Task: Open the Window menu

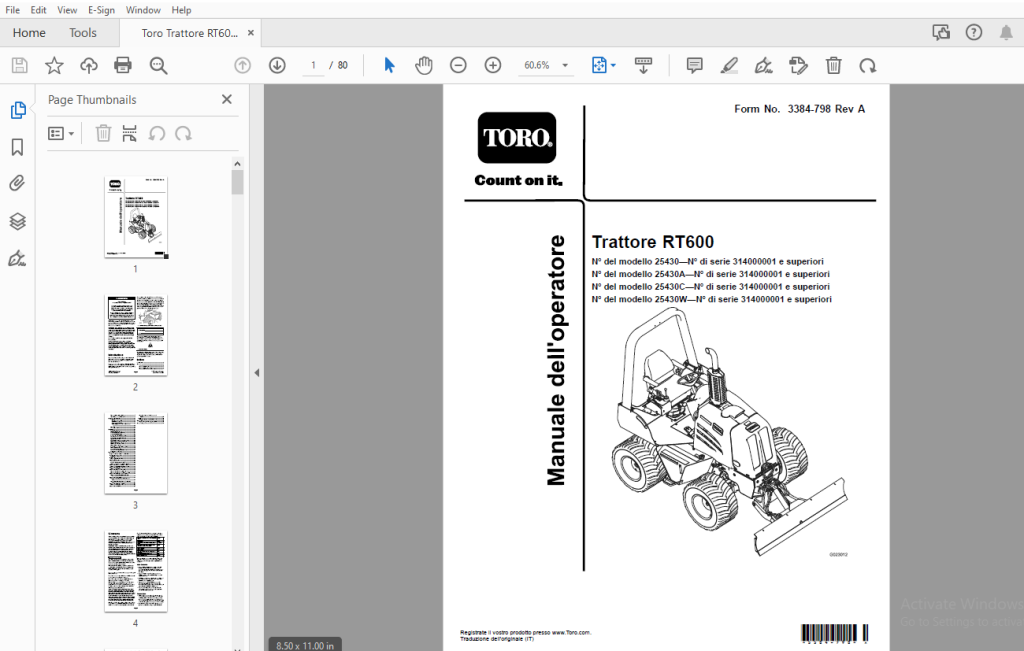Action: click(x=143, y=10)
